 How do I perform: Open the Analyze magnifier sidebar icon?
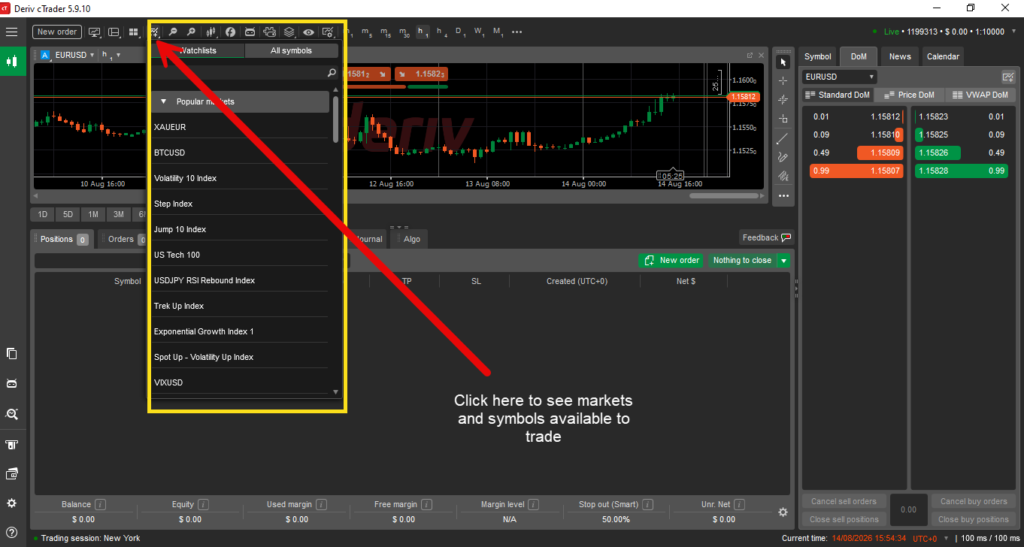click(x=11, y=414)
